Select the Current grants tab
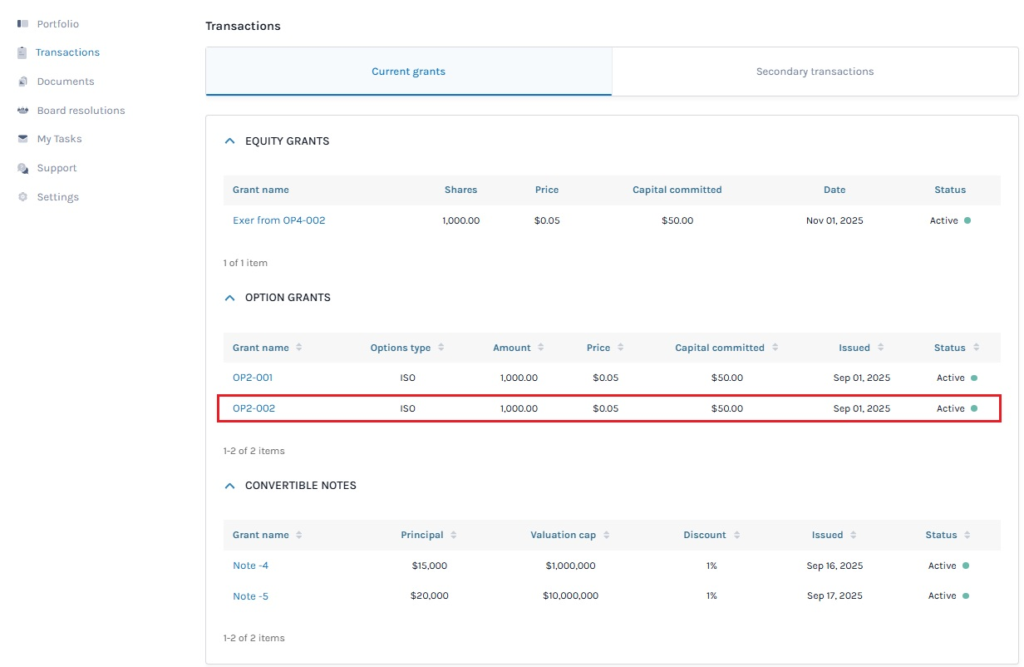The image size is (1024, 667). click(408, 72)
